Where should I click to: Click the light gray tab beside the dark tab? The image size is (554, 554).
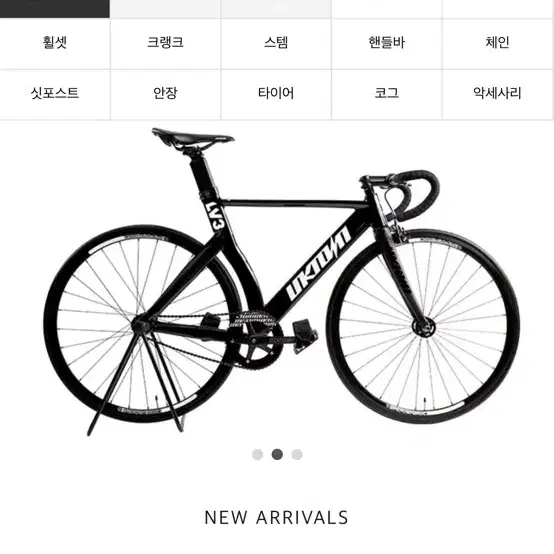coord(165,9)
